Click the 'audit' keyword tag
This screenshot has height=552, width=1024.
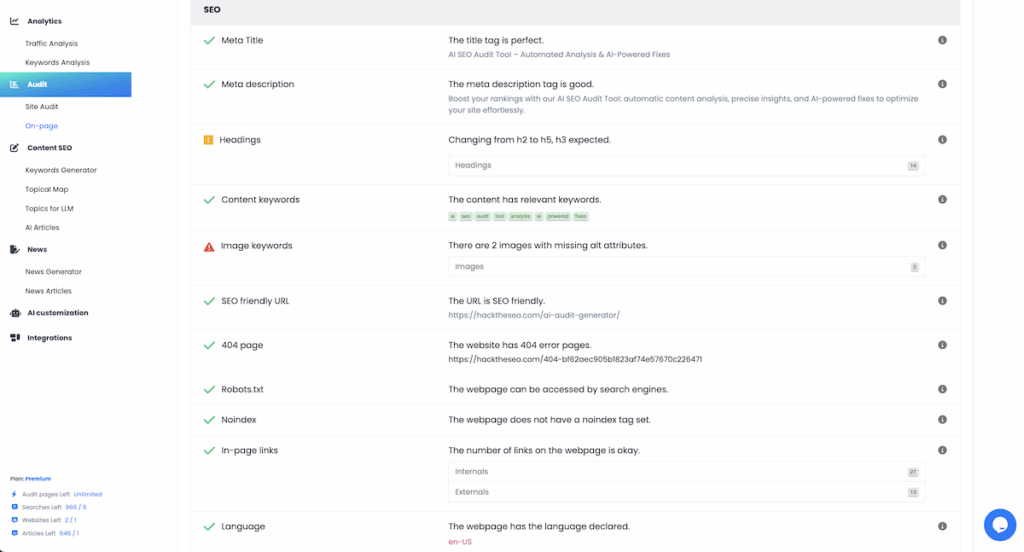[x=483, y=216]
